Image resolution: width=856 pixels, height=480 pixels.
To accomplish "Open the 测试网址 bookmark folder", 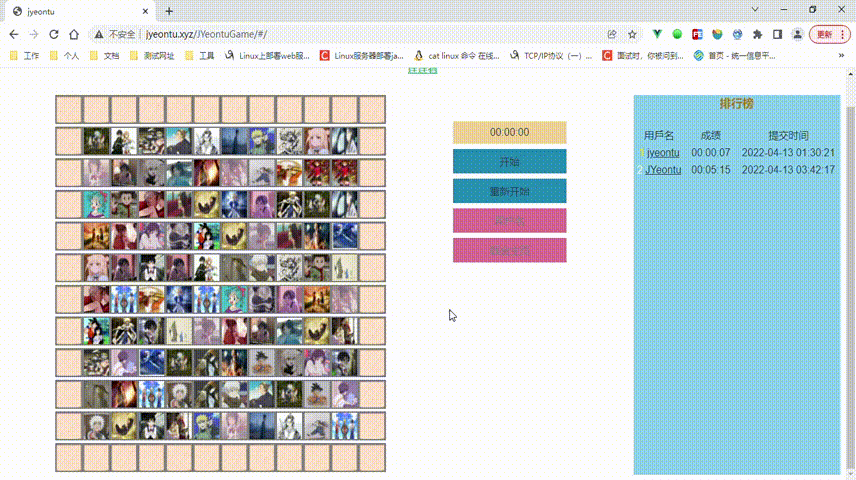I will click(x=152, y=56).
